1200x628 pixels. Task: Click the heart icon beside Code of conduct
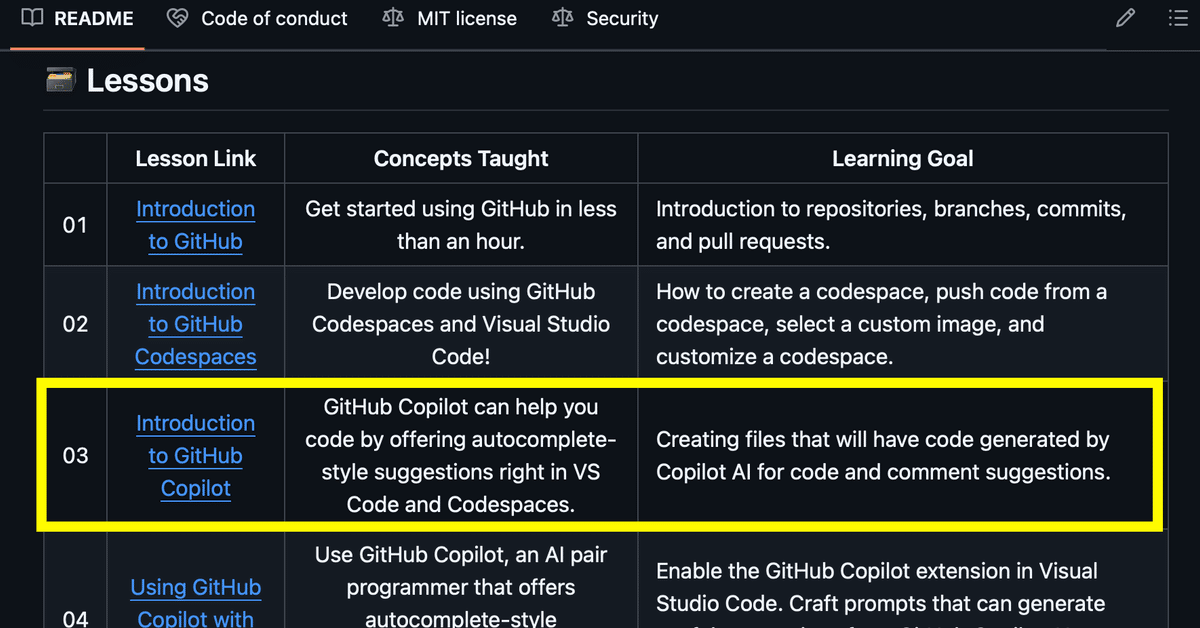click(x=178, y=18)
